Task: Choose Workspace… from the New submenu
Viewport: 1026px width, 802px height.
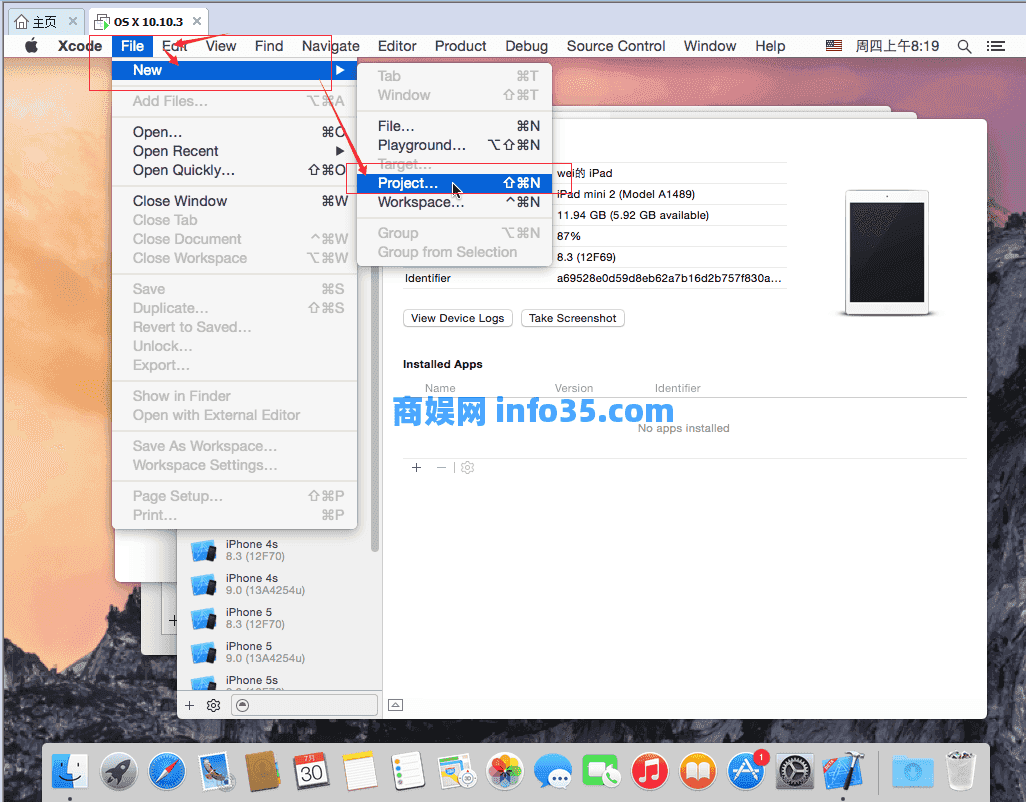Action: point(454,202)
